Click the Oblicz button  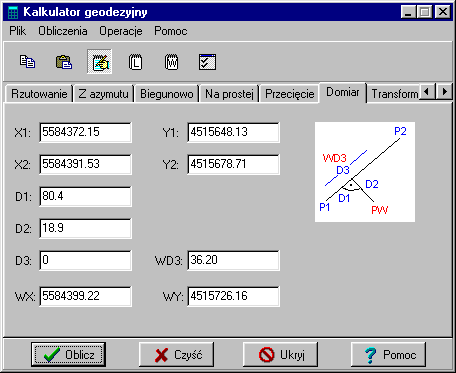tap(68, 355)
